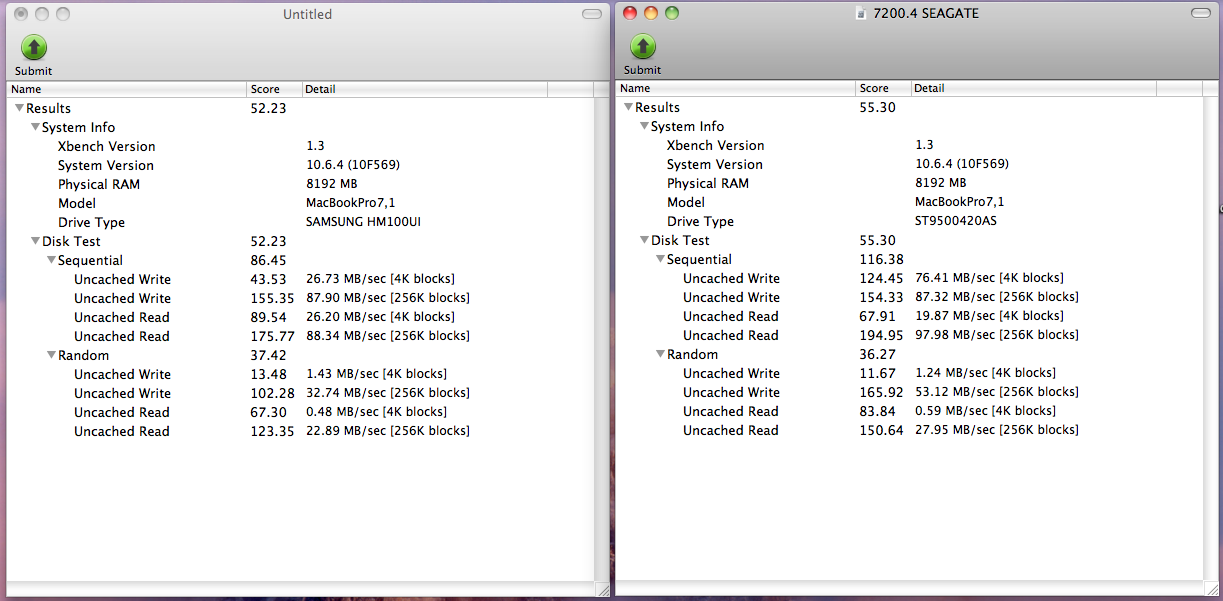The image size is (1223, 601).
Task: Select score 194.95 in SEAGATE window
Action: tap(881, 335)
